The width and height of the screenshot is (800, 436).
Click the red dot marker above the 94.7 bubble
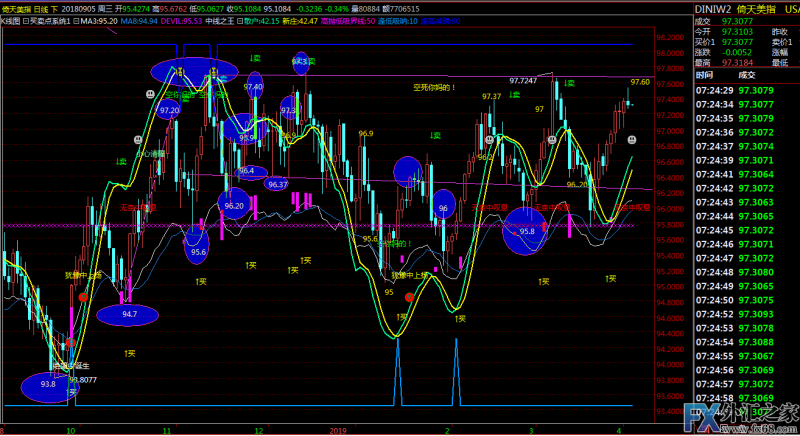83,297
